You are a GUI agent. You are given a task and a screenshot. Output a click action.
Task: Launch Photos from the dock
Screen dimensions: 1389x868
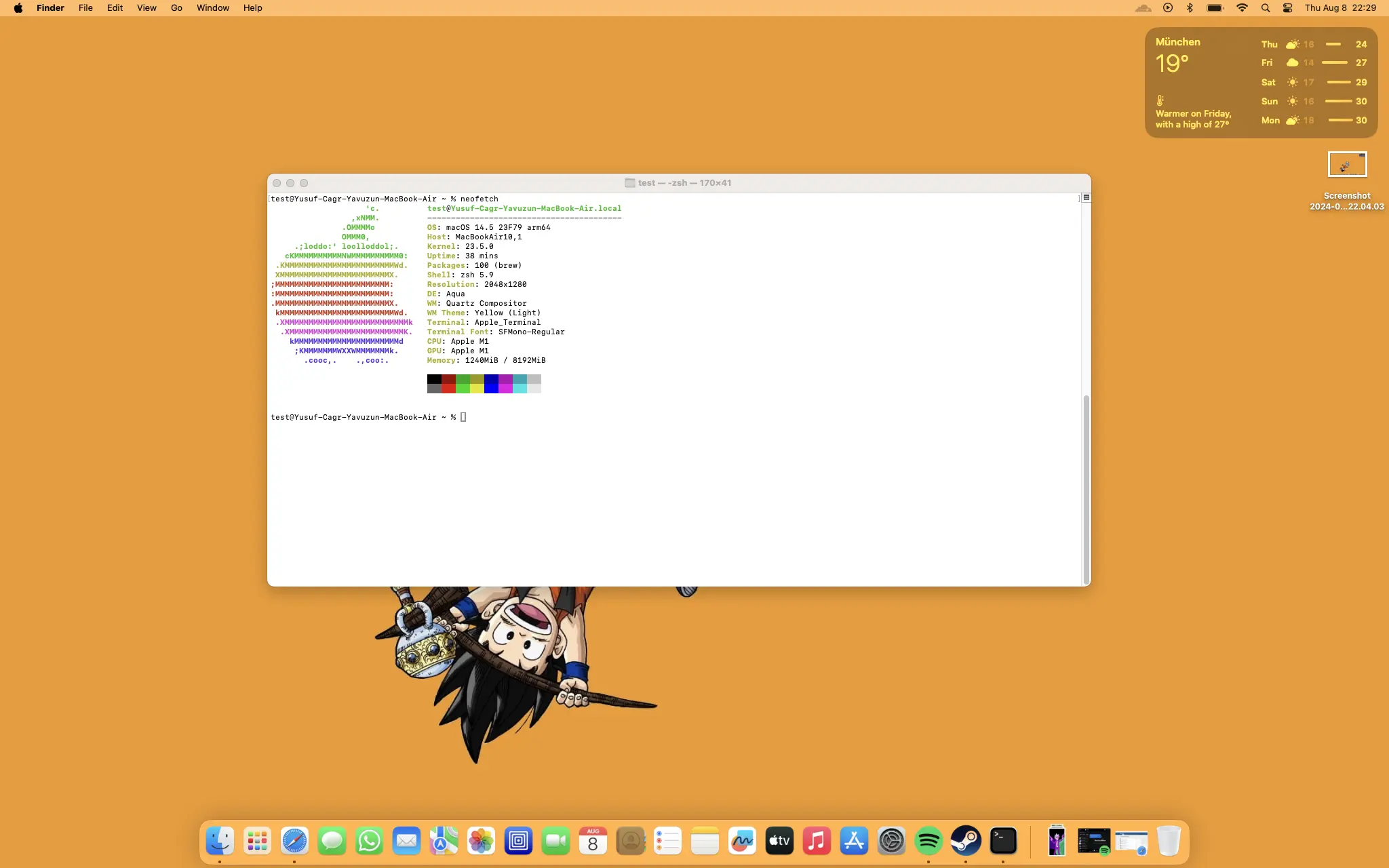tap(481, 841)
